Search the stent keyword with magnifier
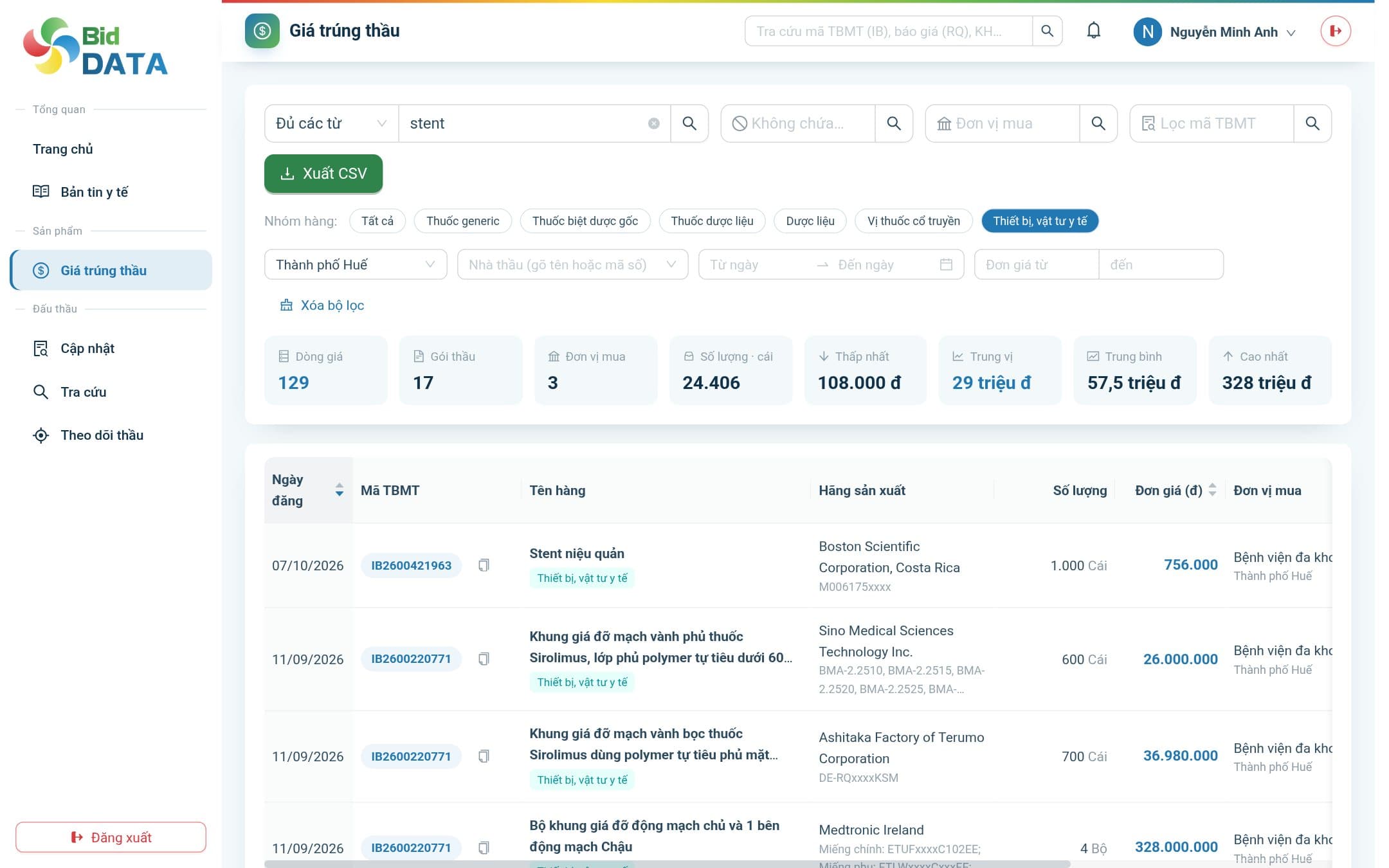The width and height of the screenshot is (1389, 868). pos(689,123)
